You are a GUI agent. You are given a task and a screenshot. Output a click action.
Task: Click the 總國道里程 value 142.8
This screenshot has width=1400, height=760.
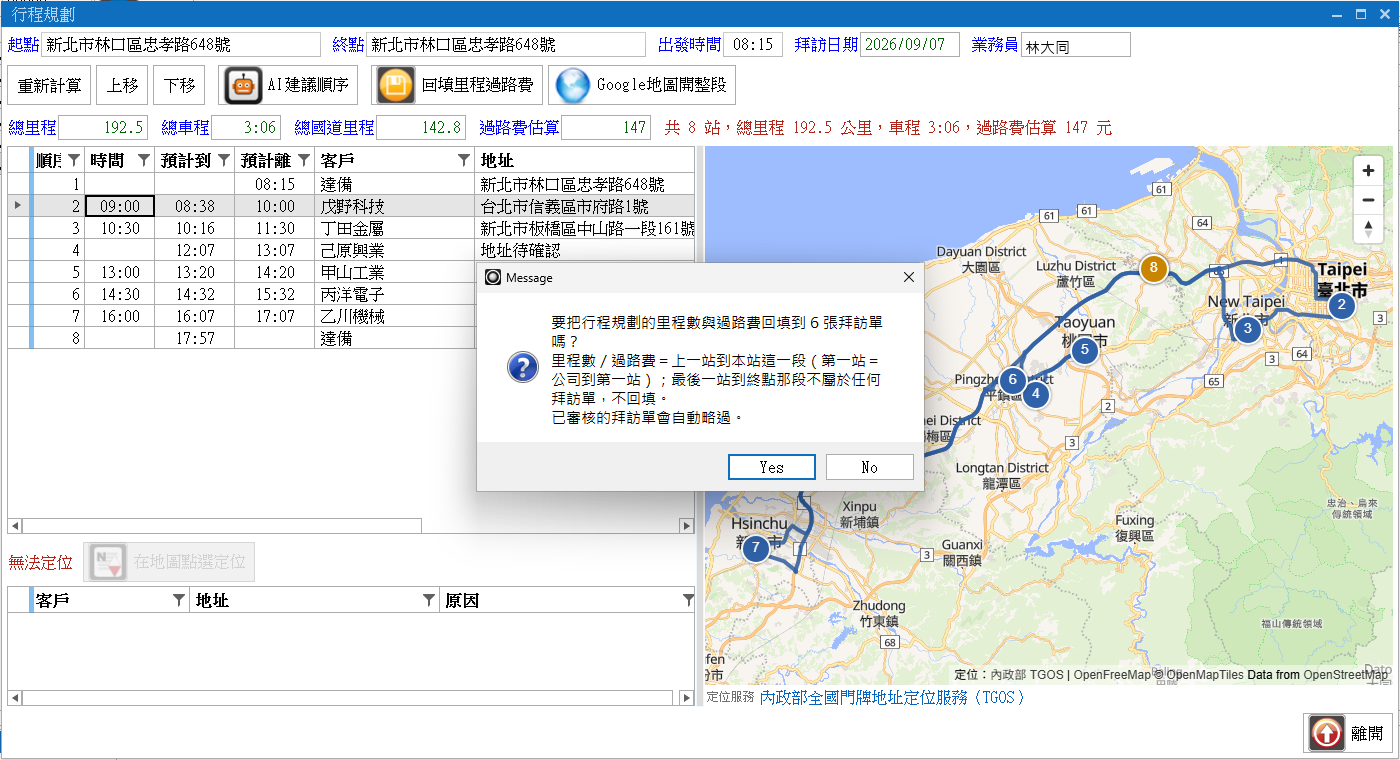pyautogui.click(x=421, y=128)
